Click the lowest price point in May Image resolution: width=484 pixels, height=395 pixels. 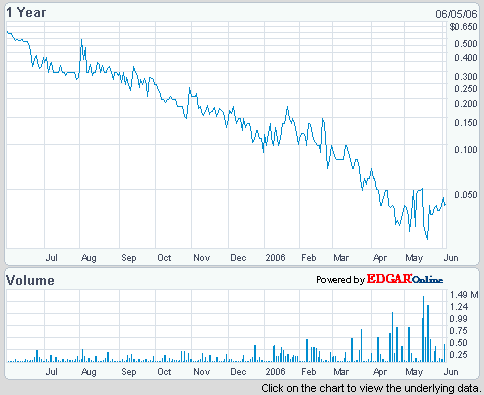427,239
